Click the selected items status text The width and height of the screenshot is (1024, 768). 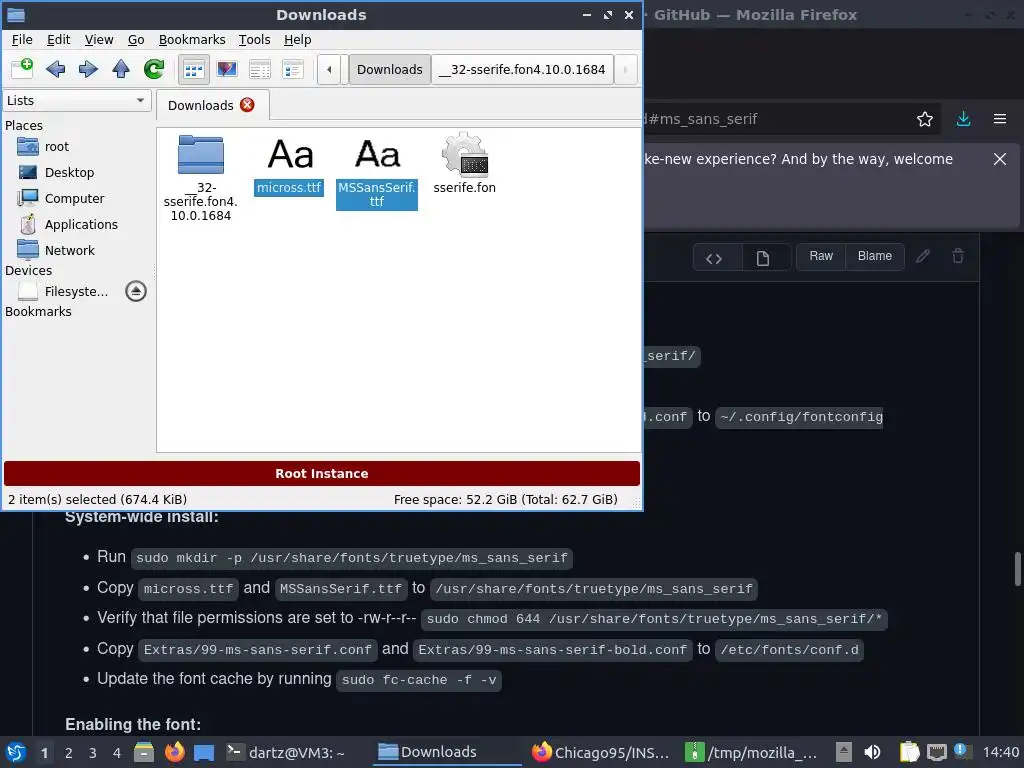point(97,500)
